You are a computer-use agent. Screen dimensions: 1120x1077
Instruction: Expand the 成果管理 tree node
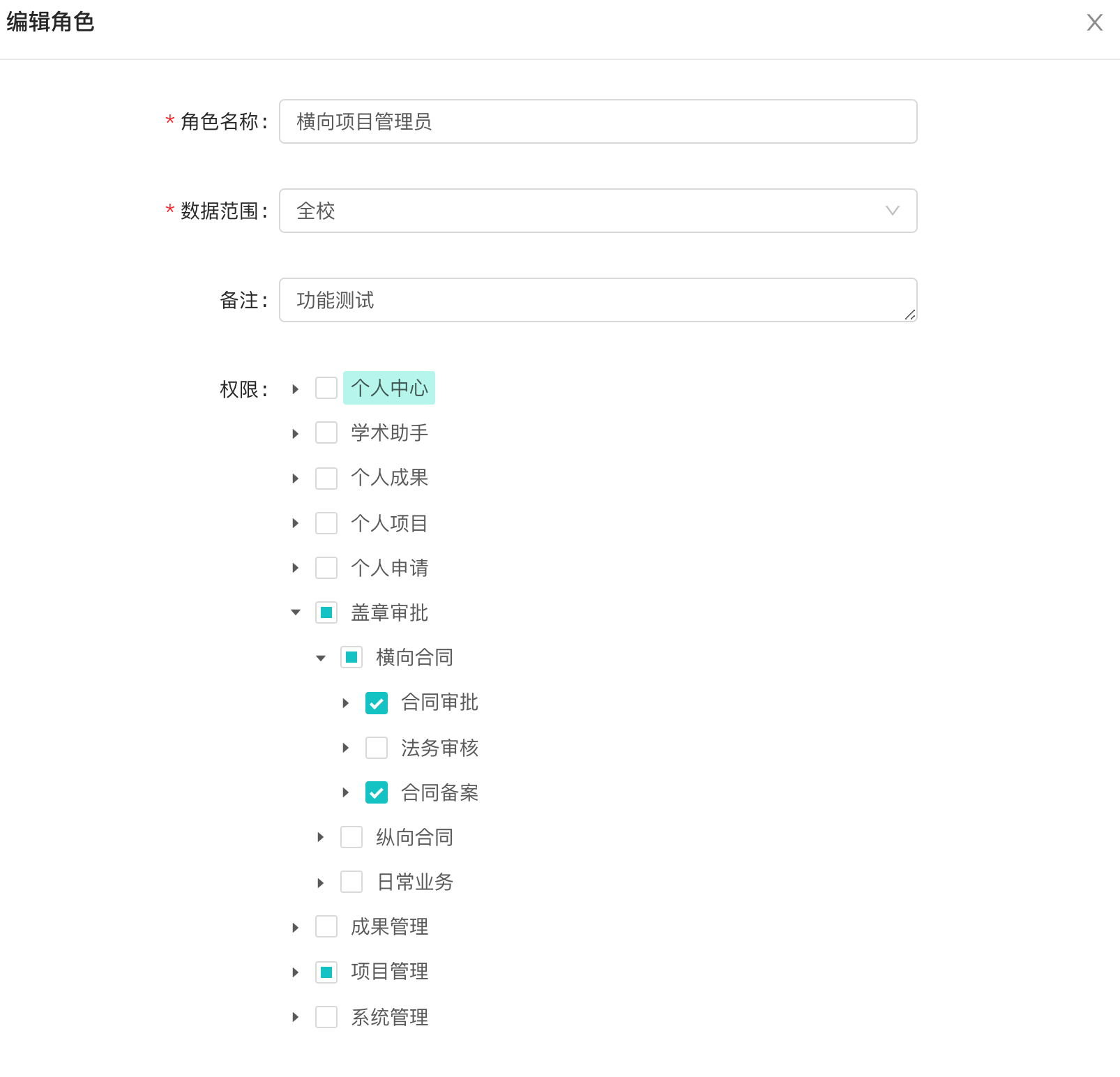(296, 927)
